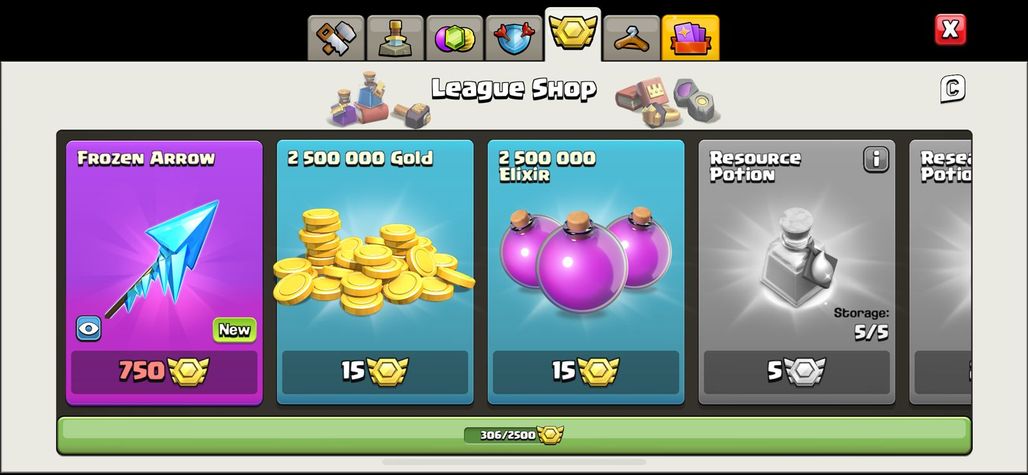Open the potion bottle shop tab
The image size is (1028, 475).
pos(395,38)
